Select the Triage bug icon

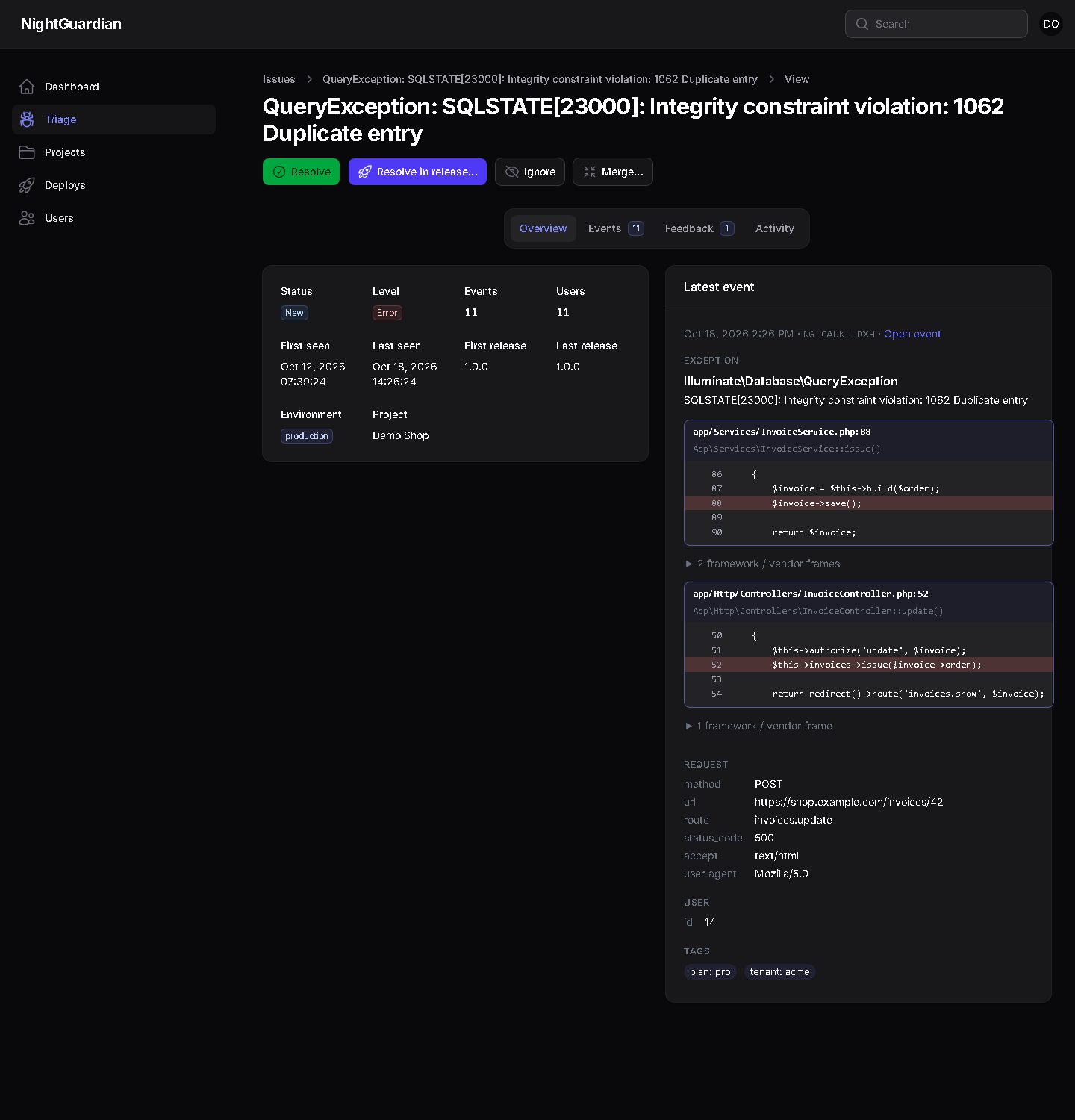[x=27, y=119]
